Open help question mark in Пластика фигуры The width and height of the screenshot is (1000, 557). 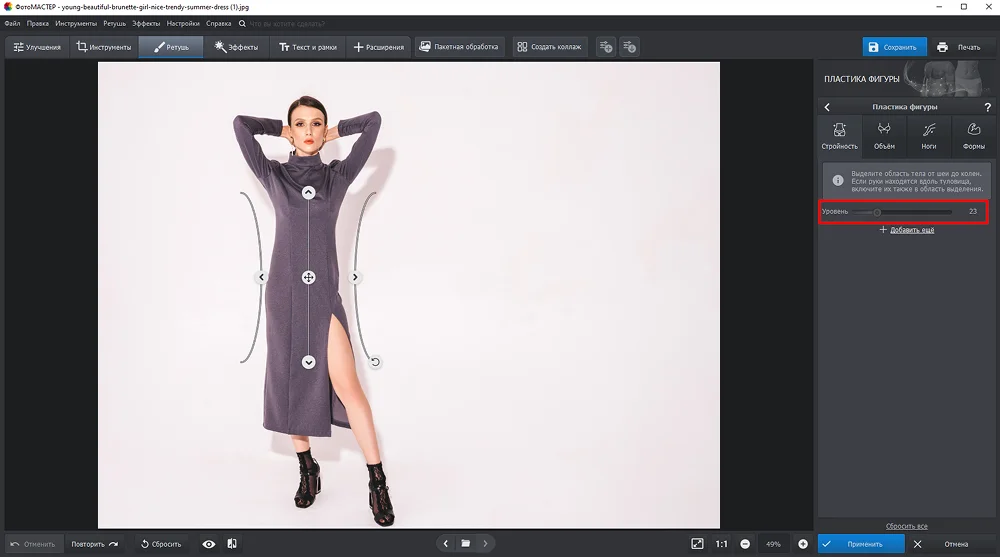click(987, 107)
